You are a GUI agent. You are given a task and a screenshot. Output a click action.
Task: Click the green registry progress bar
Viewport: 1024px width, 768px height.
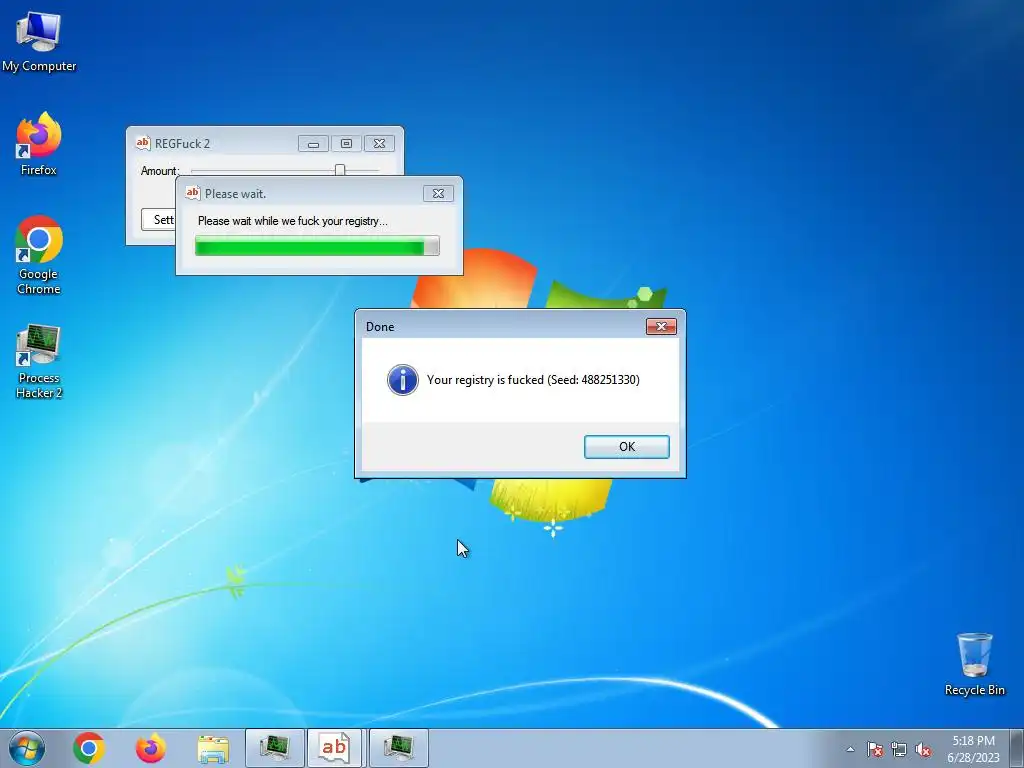coord(317,246)
